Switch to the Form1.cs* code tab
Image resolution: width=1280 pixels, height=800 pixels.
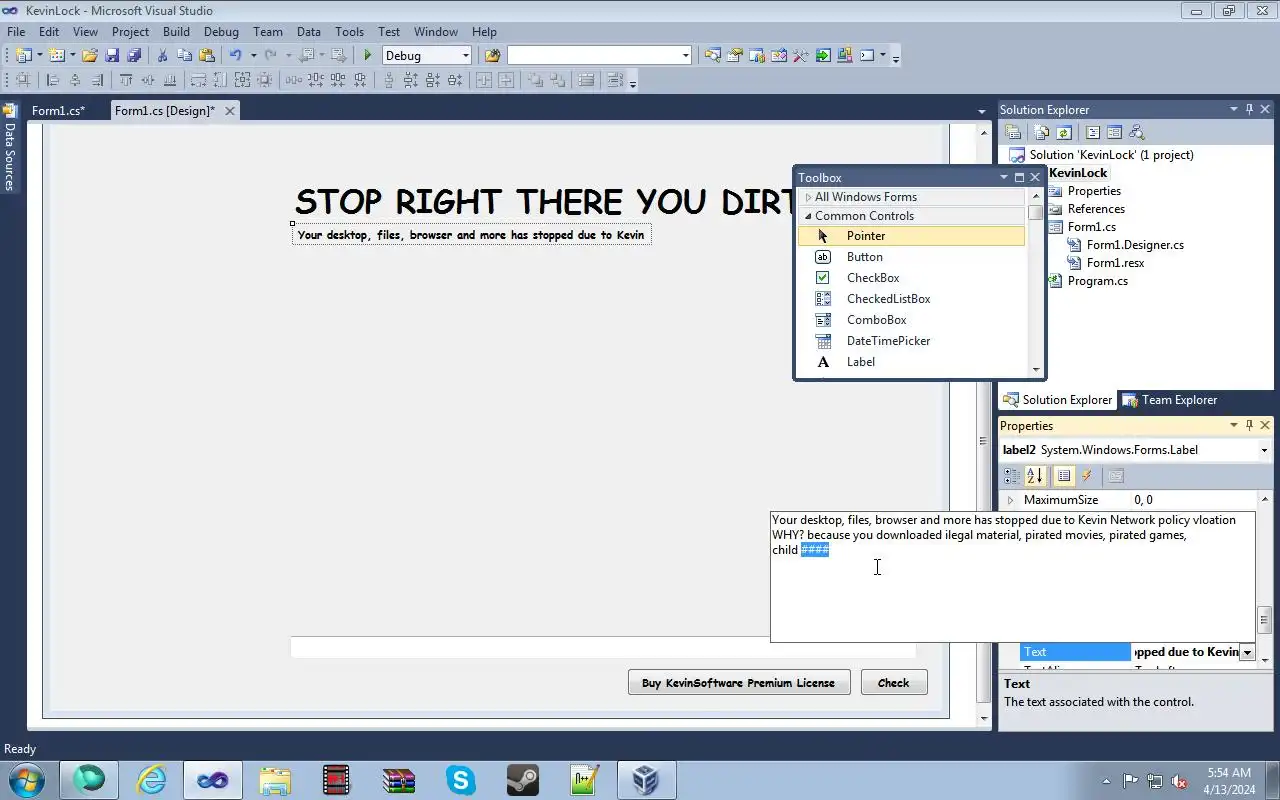[x=58, y=111]
